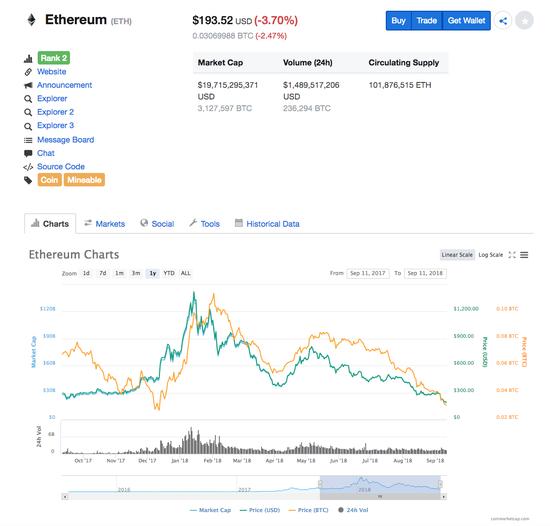Click navigator right scroll arrow
The height and width of the screenshot is (526, 550).
444,497
